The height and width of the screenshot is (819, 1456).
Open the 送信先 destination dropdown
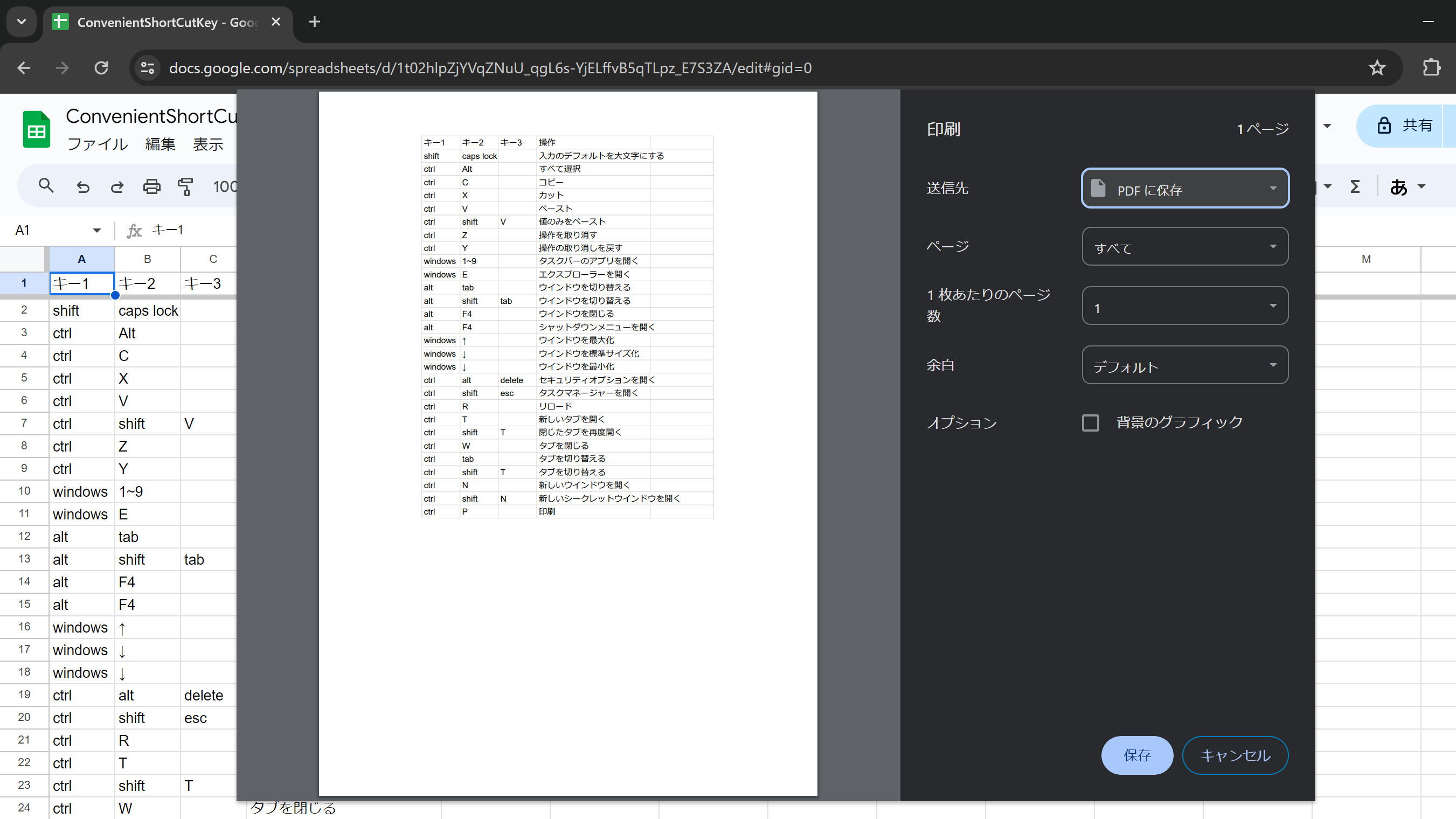[x=1184, y=188]
